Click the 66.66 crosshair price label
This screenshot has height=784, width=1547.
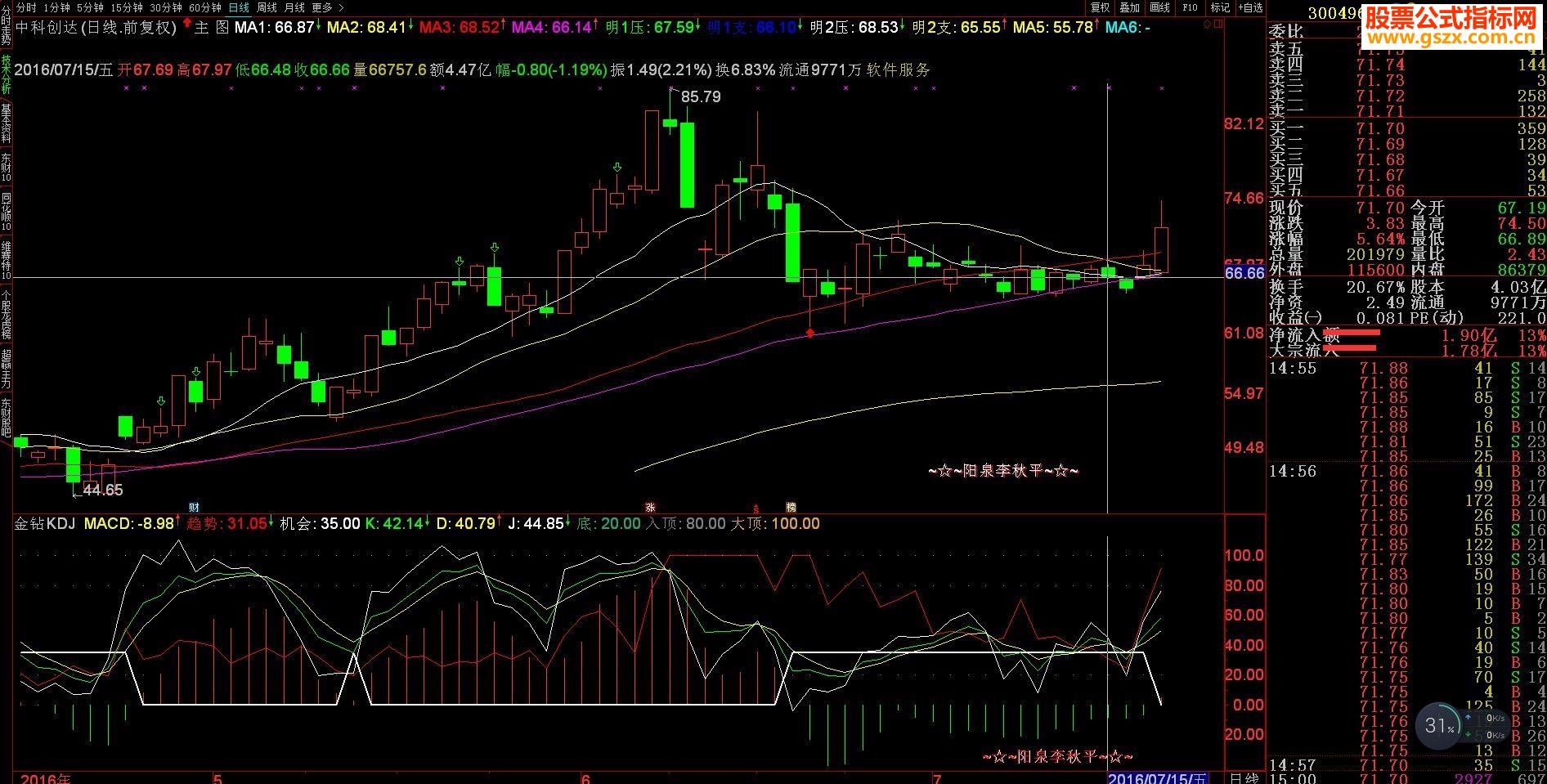1244,273
